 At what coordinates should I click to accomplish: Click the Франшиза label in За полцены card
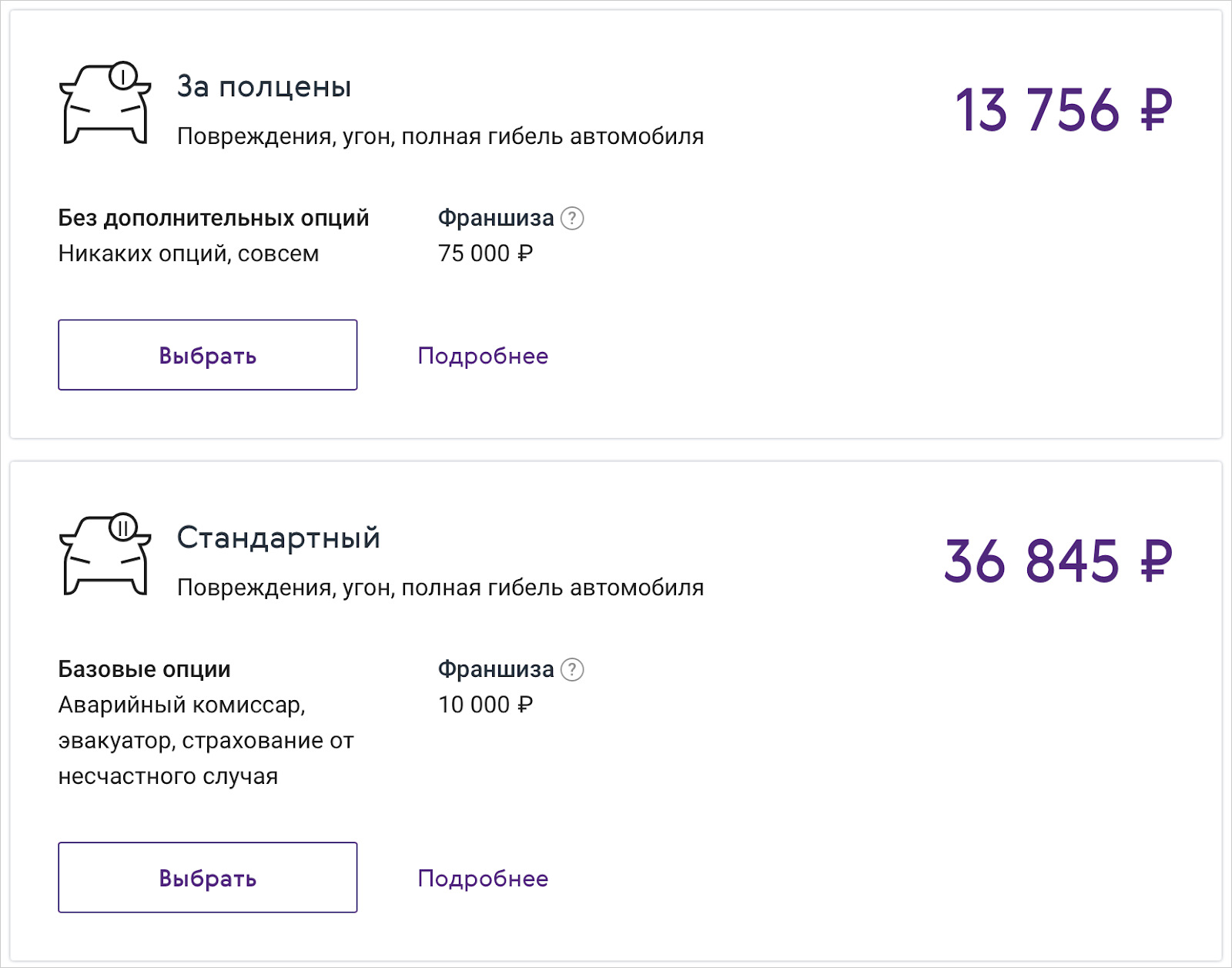[x=496, y=219]
